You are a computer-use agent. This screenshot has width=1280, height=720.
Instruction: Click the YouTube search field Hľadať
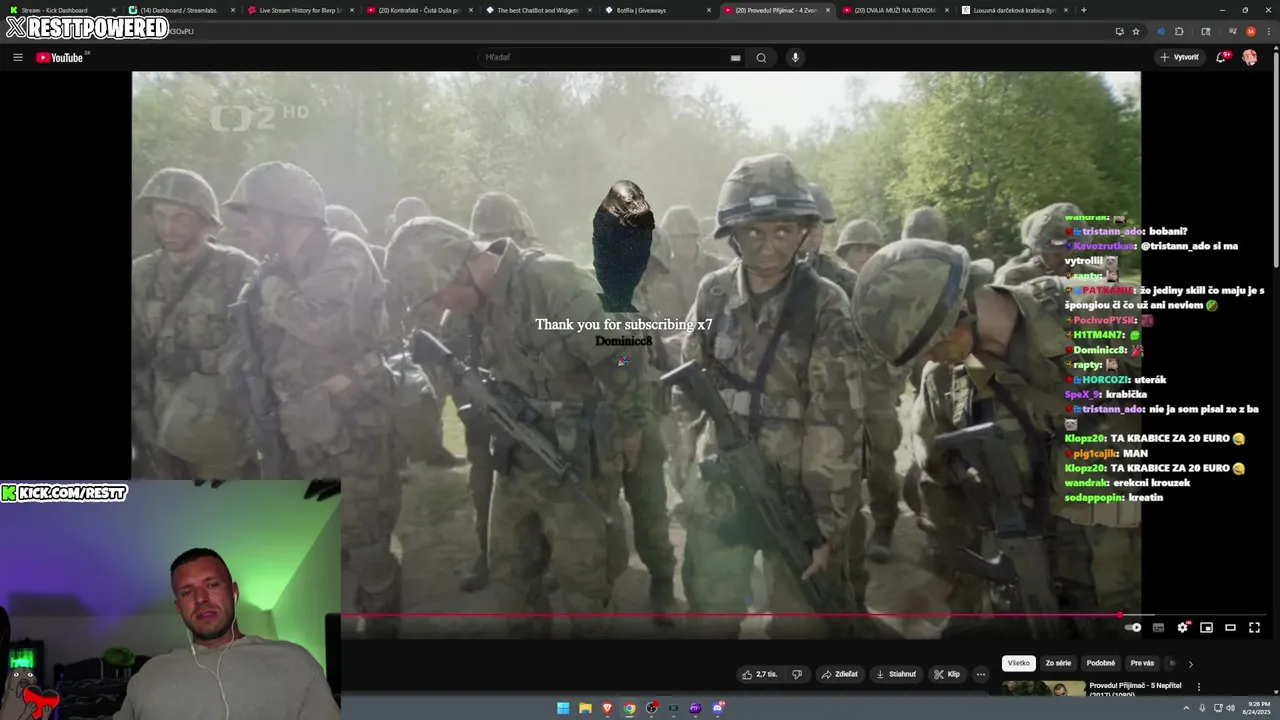[x=605, y=57]
